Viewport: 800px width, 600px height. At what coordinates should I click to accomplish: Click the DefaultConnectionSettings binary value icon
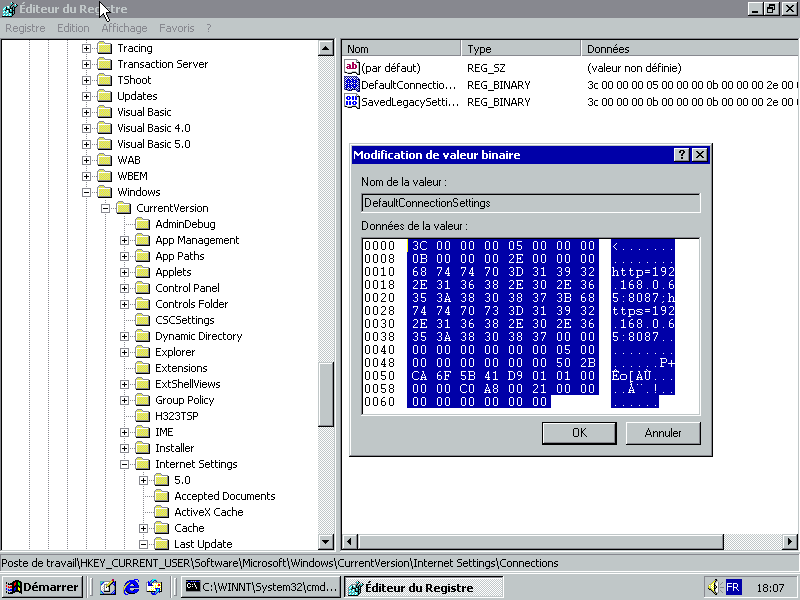pyautogui.click(x=352, y=84)
